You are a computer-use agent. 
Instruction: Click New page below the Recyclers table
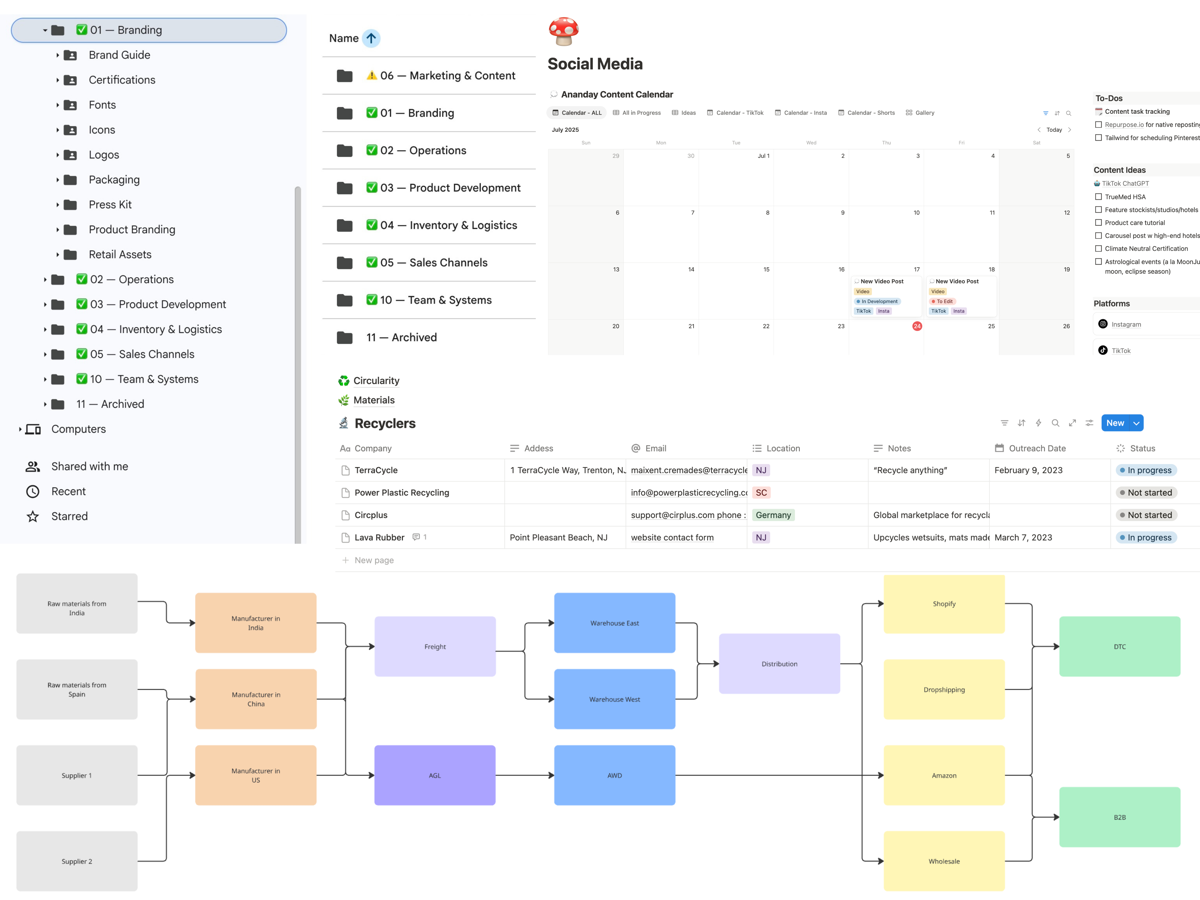pos(368,560)
